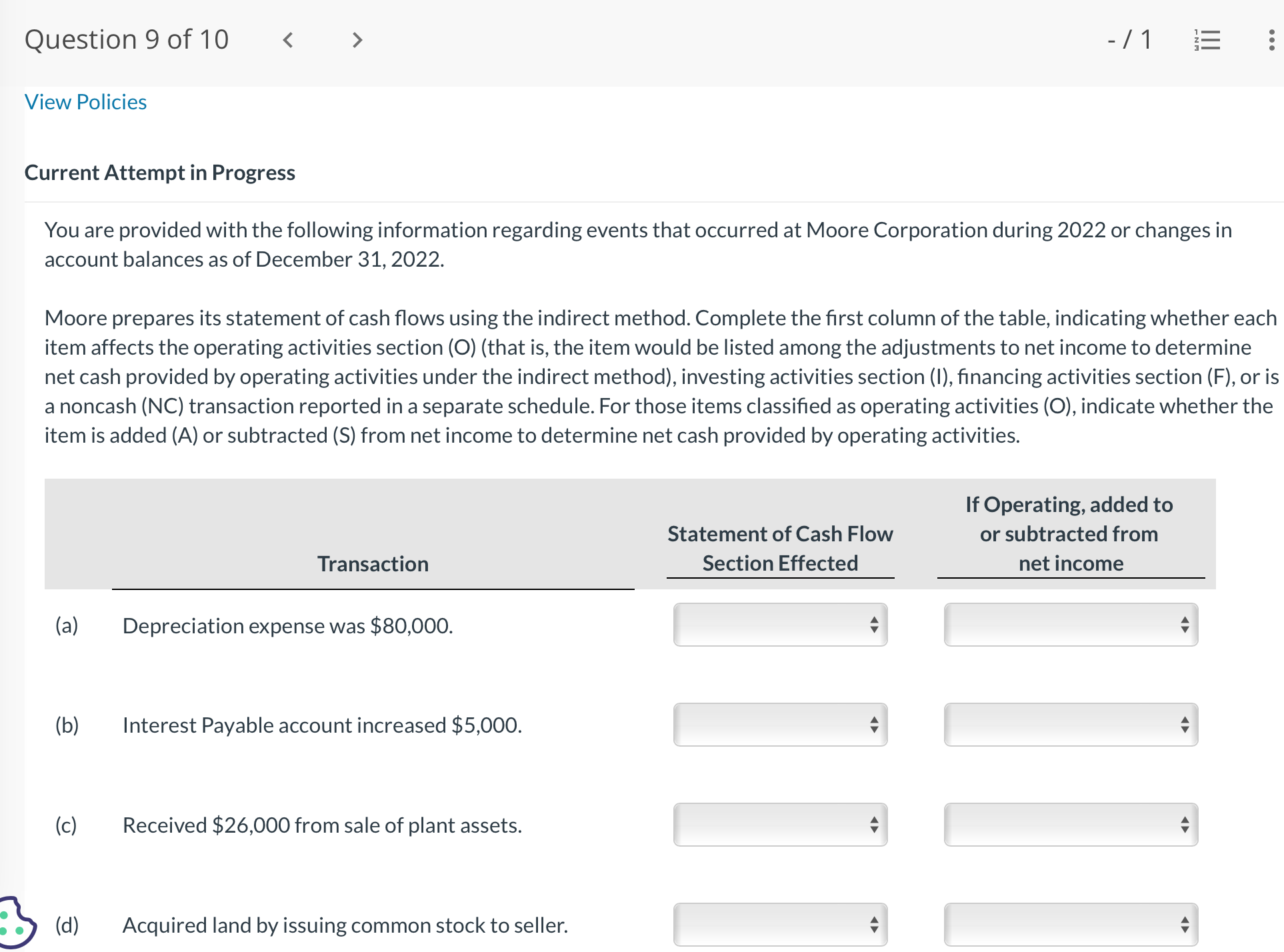
Task: Open View Policies link
Action: tap(85, 102)
